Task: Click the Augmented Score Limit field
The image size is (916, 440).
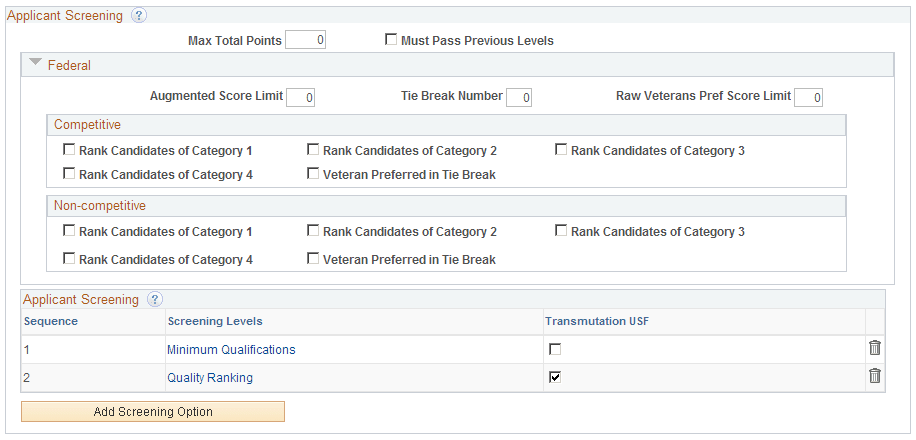Action: coord(301,97)
